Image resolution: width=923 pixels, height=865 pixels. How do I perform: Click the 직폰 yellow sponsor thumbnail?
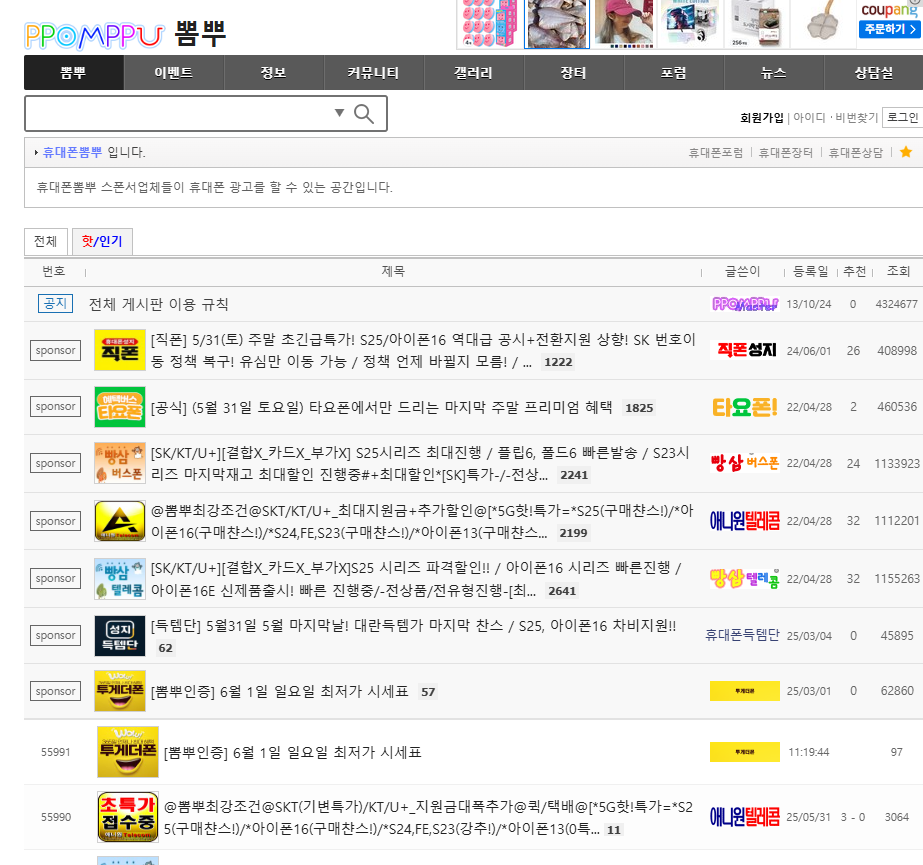coord(120,350)
